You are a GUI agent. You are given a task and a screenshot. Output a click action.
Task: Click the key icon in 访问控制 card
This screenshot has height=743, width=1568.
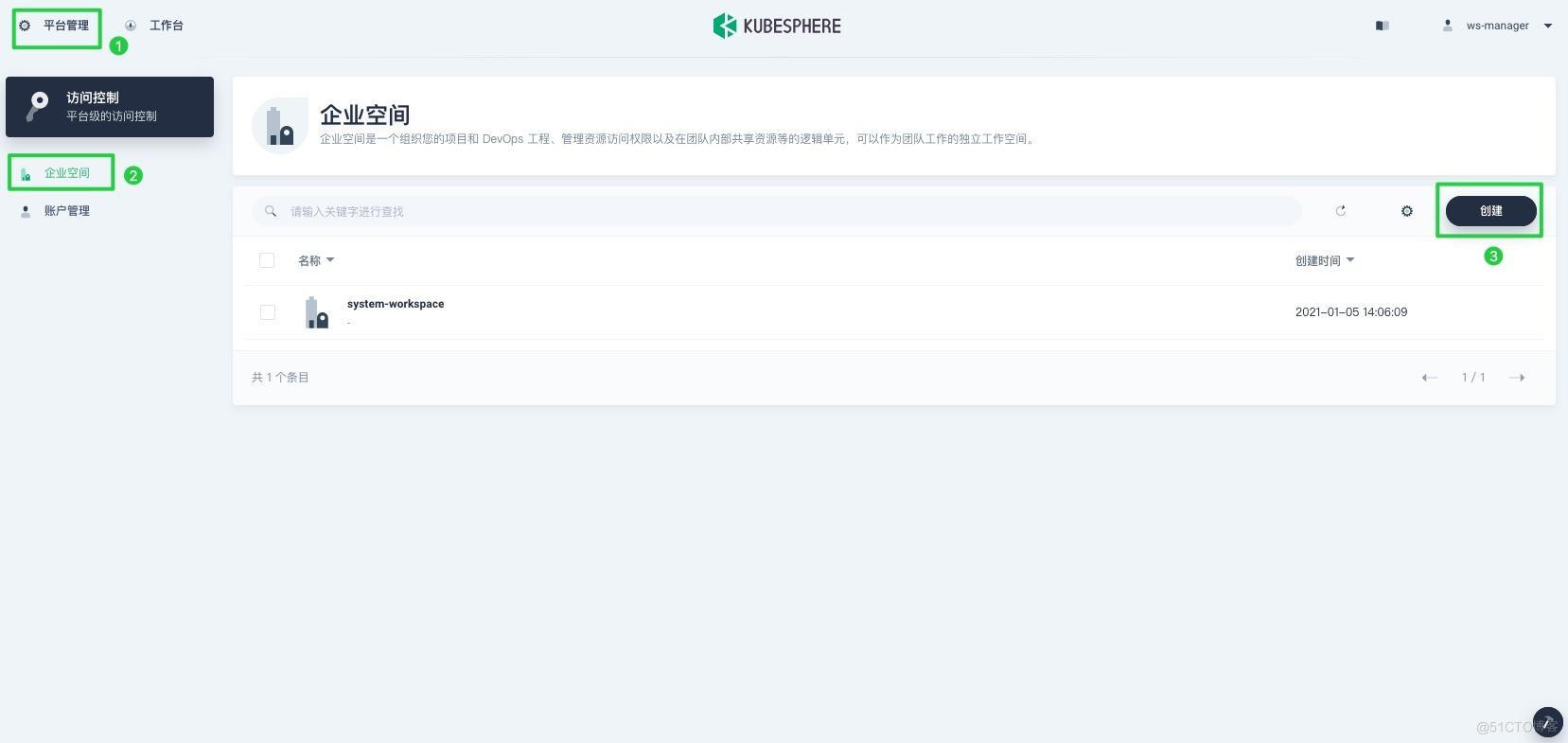38,106
